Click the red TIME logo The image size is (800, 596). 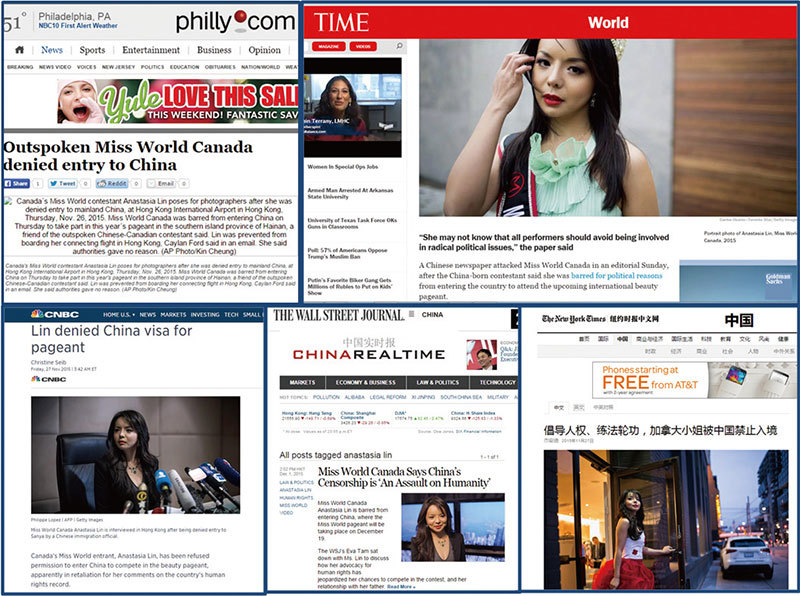(x=342, y=22)
